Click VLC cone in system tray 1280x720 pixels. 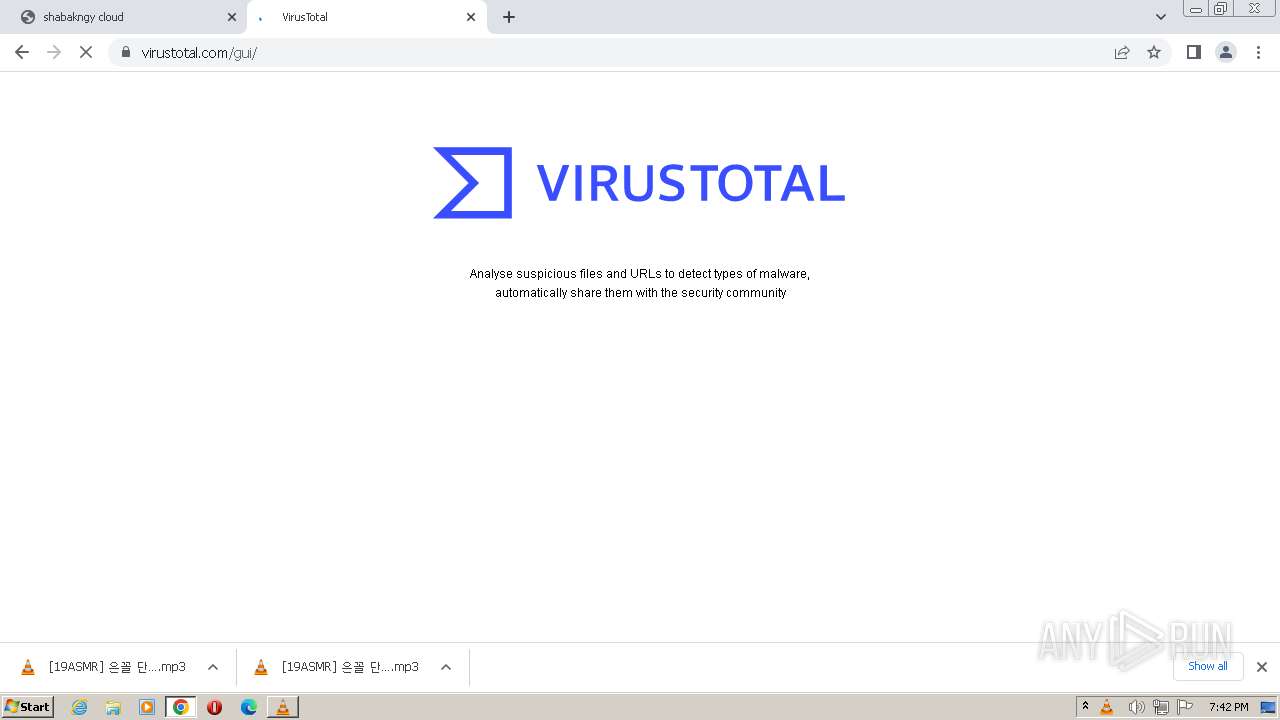1107,707
